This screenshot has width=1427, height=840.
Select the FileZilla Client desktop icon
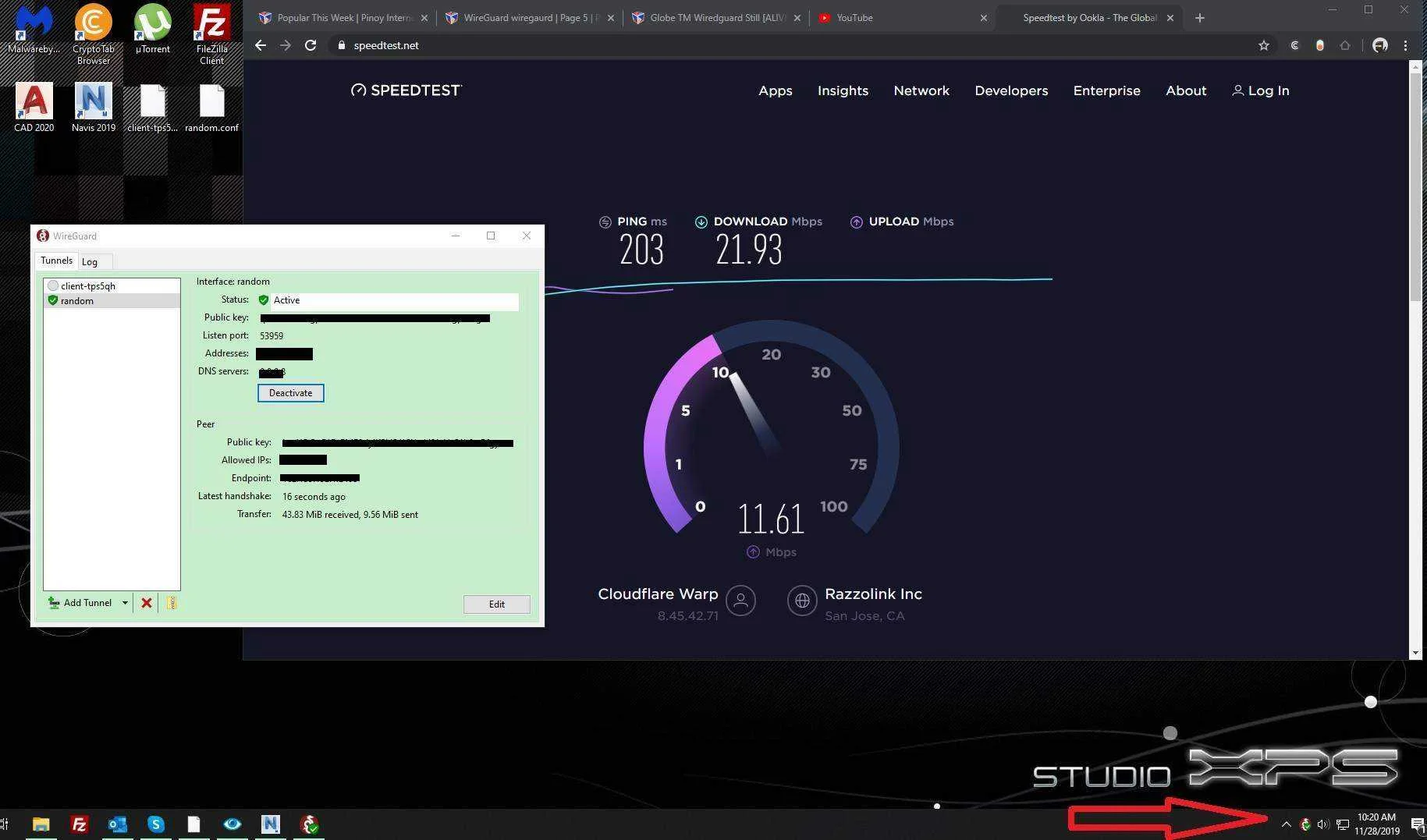click(211, 34)
